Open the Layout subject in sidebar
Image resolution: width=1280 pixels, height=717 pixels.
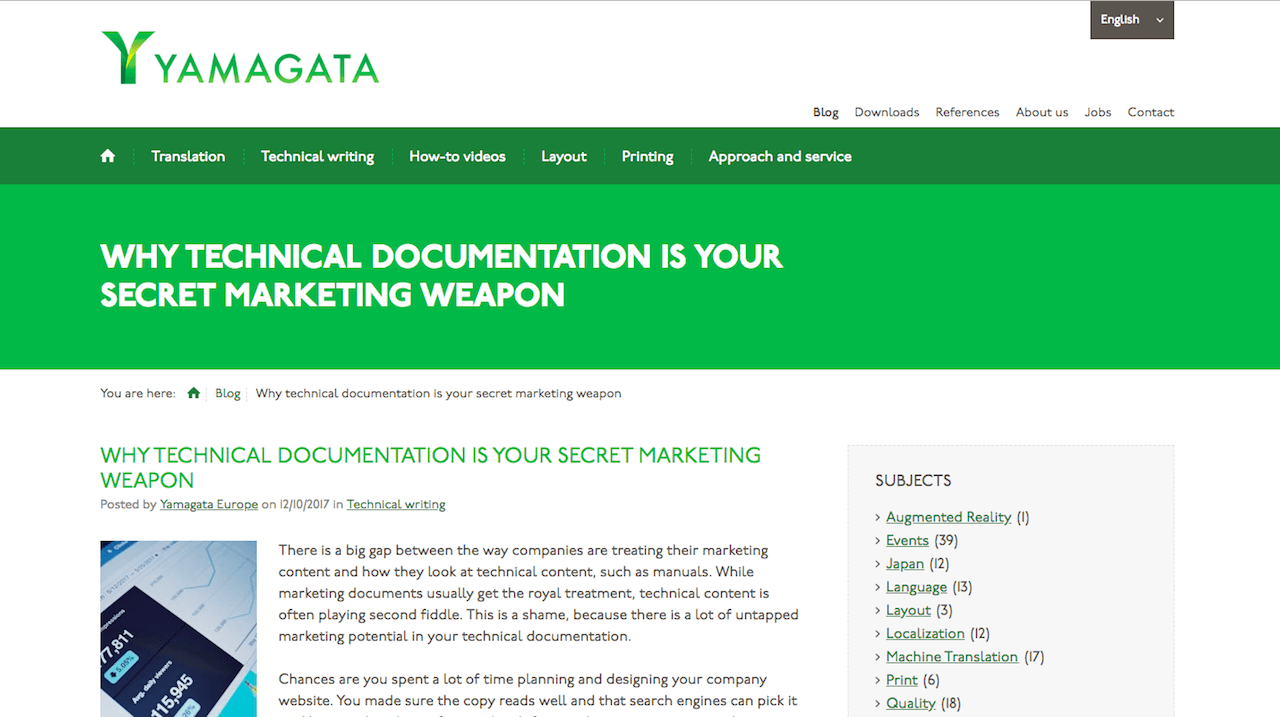908,610
